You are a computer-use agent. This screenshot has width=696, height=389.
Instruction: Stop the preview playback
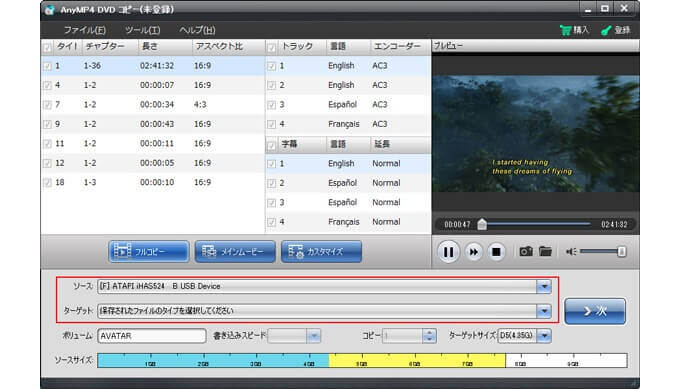click(x=496, y=252)
